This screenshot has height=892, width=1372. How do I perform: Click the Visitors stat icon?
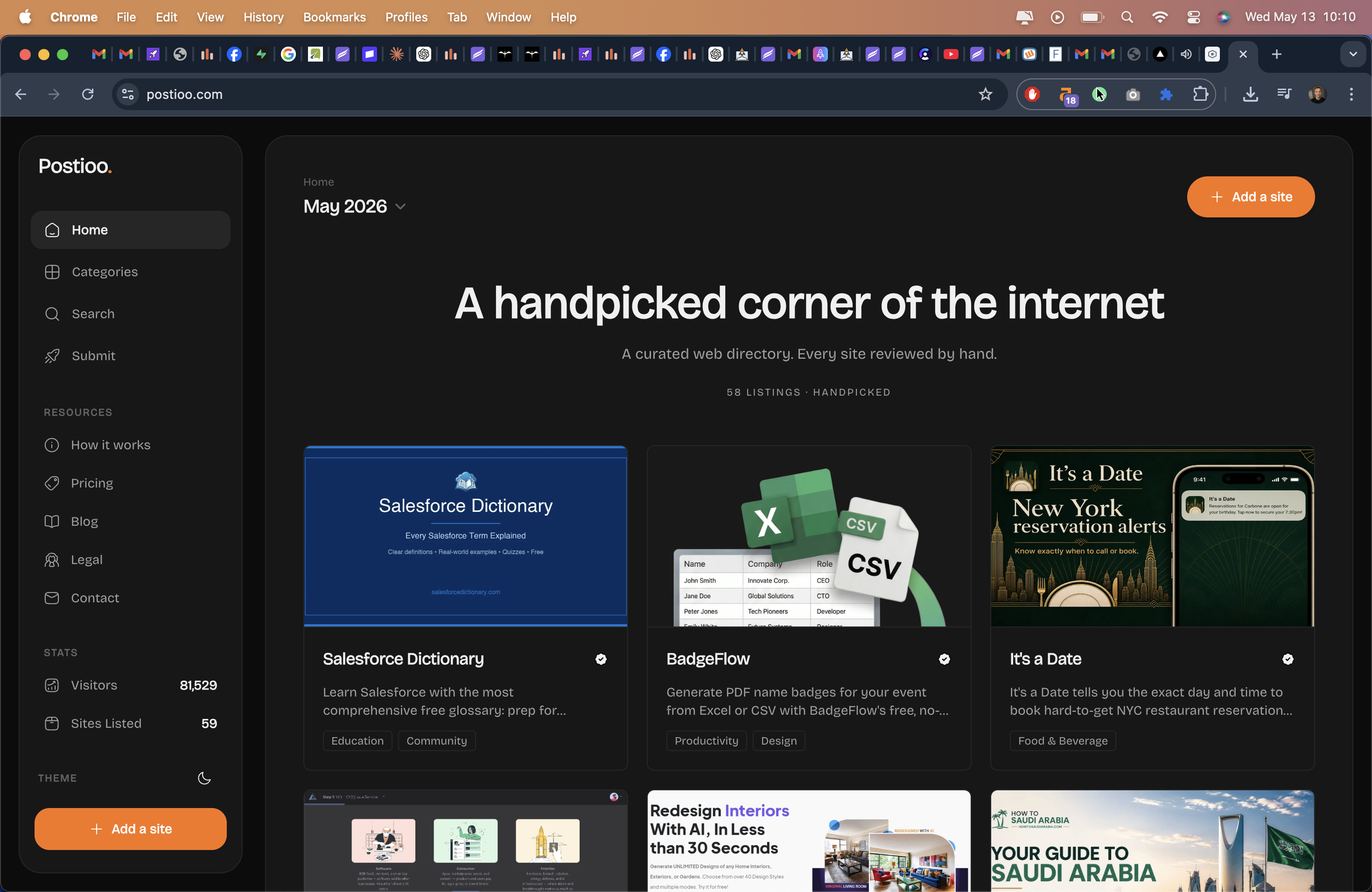tap(52, 685)
